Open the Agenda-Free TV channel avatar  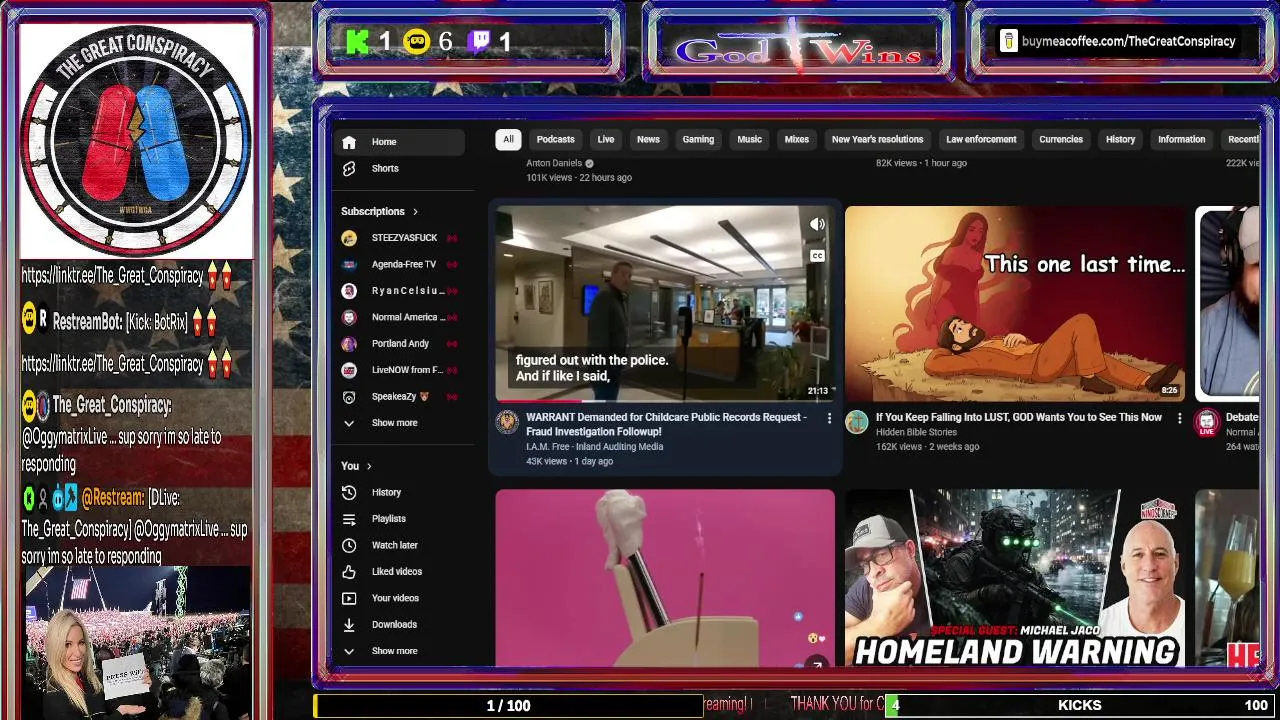349,264
